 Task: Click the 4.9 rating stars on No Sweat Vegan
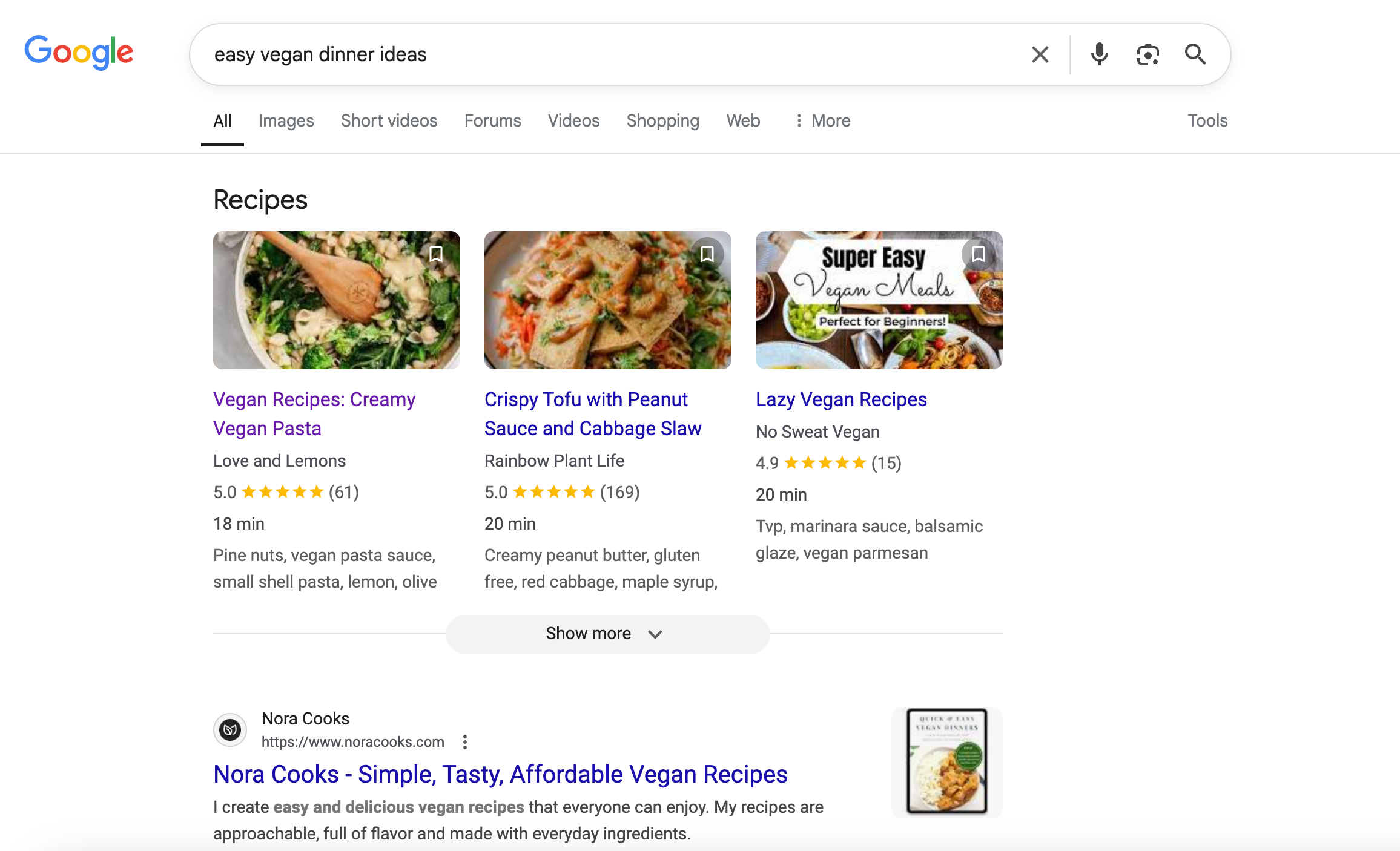(824, 462)
